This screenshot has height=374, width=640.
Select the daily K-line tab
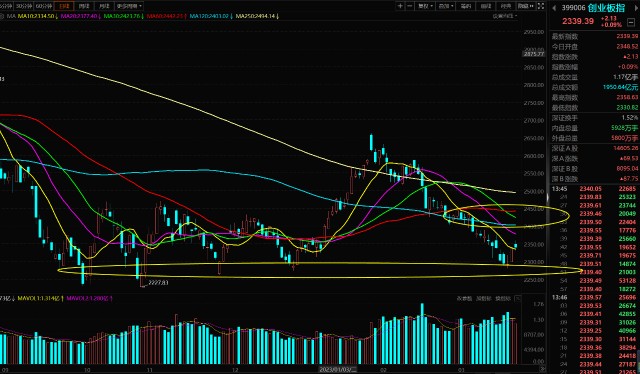64,6
